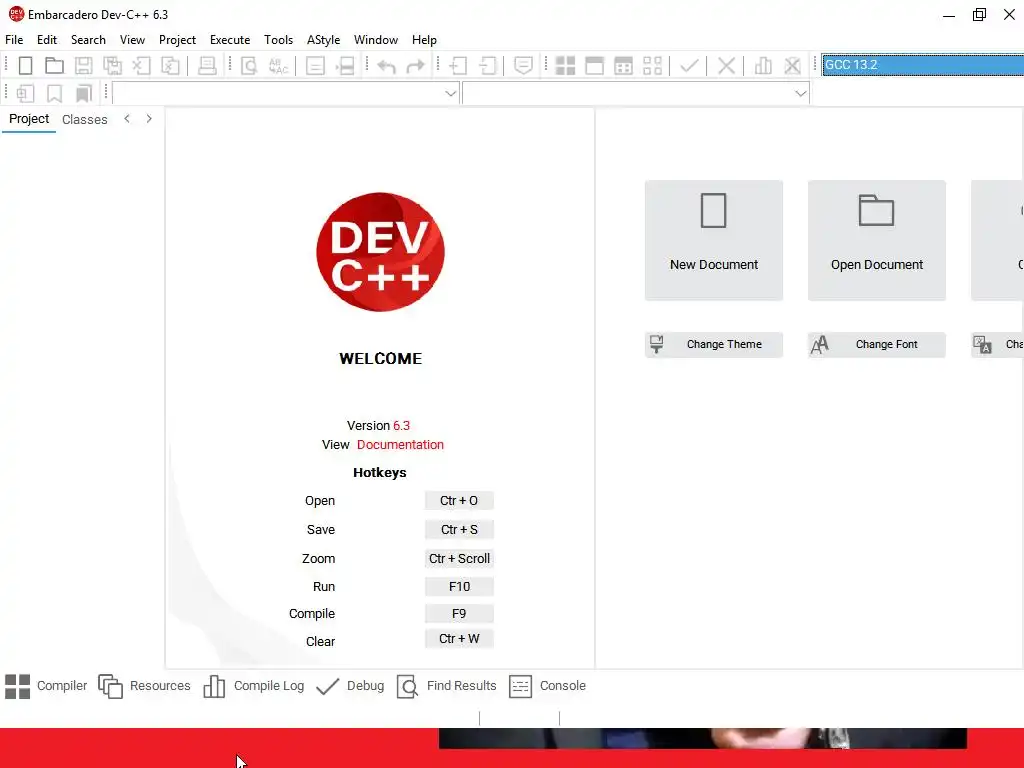Click the Compile and Run toolbar icon
Image resolution: width=1024 pixels, height=768 pixels.
624,65
